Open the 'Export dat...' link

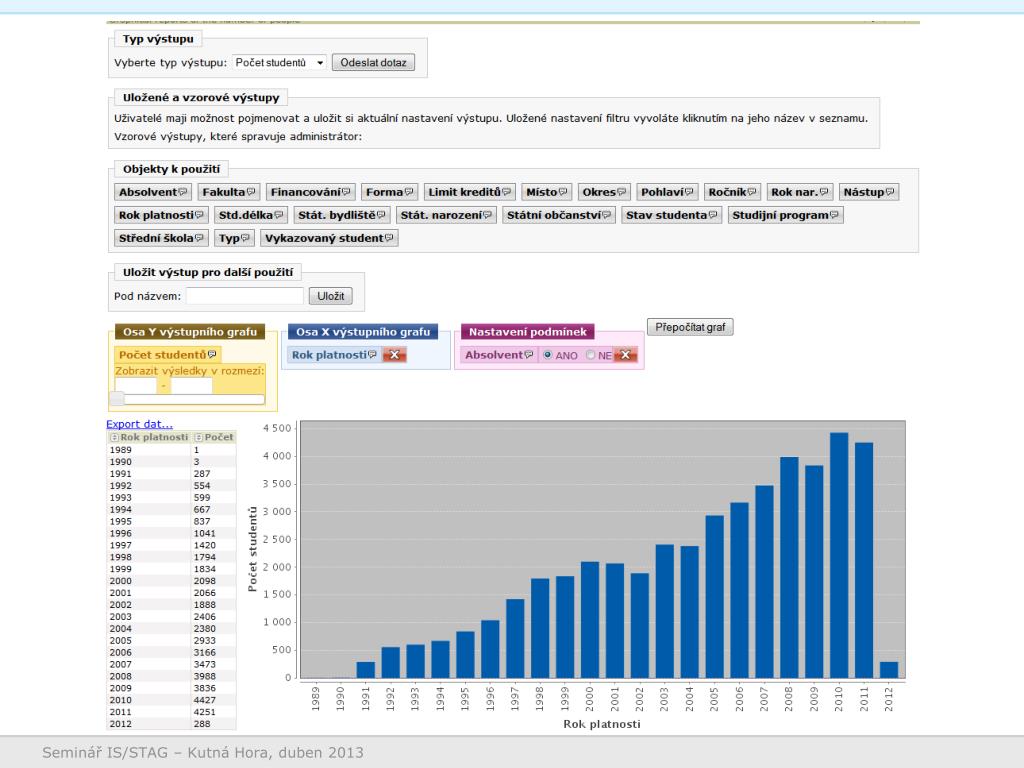coord(139,424)
